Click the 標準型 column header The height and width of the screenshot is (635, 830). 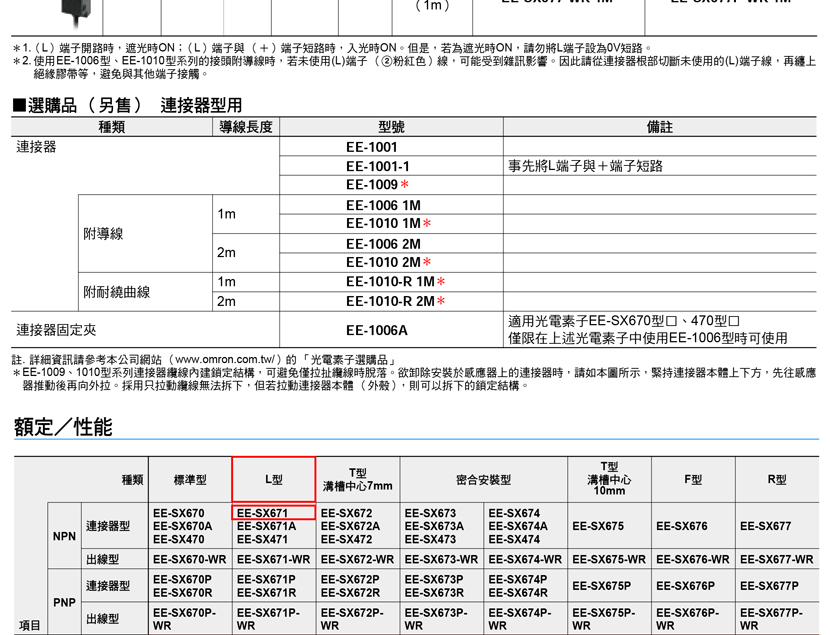point(190,480)
